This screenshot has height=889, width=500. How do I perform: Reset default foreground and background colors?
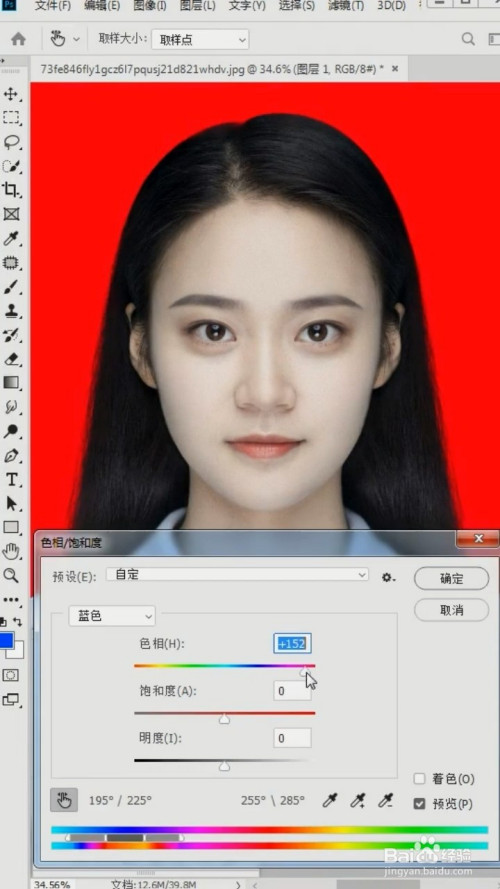click(x=3, y=622)
